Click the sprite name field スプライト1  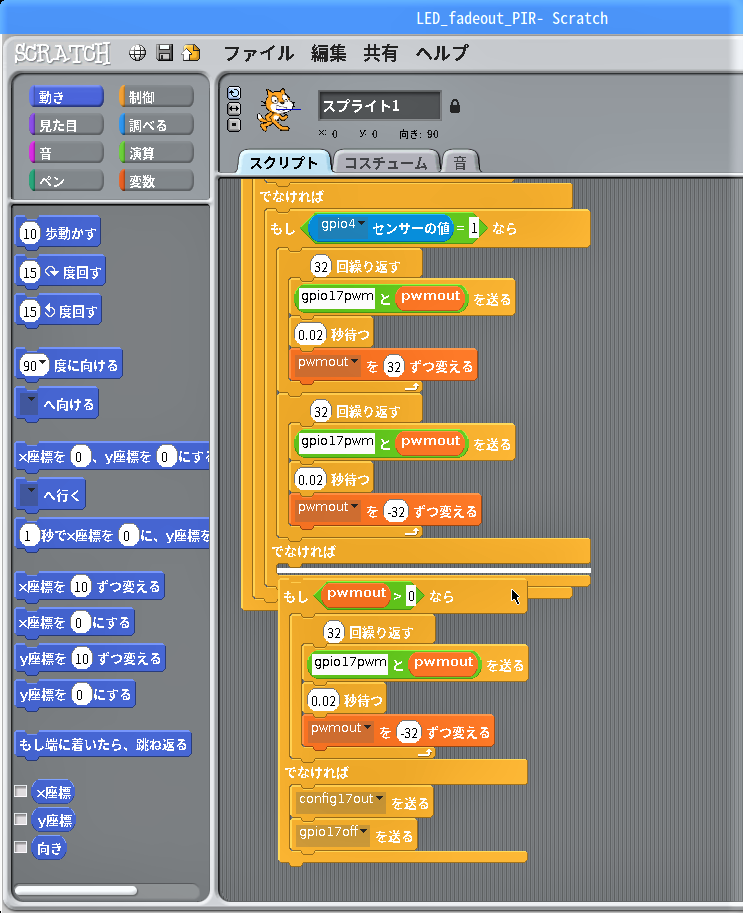click(x=379, y=105)
